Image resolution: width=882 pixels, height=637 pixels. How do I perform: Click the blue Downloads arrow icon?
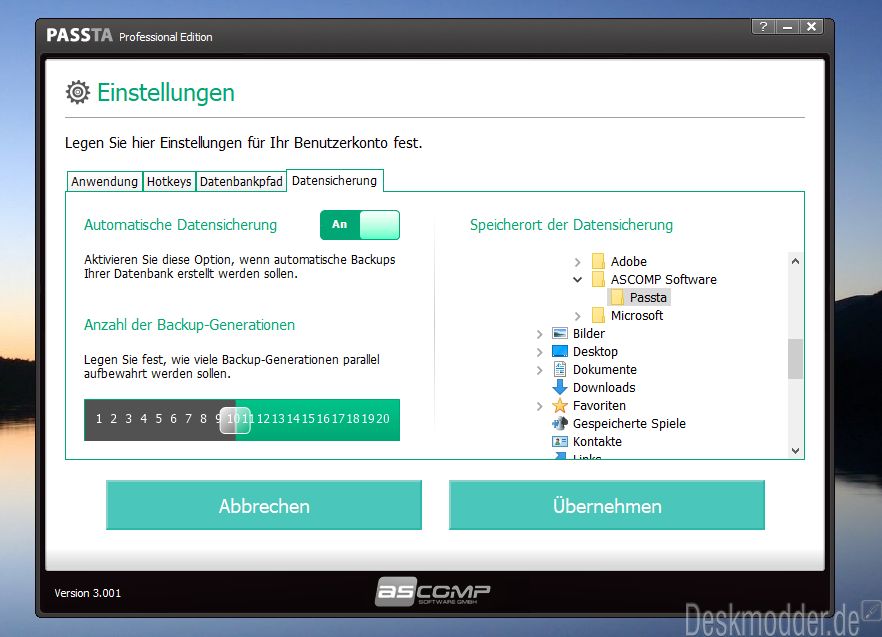coord(560,387)
